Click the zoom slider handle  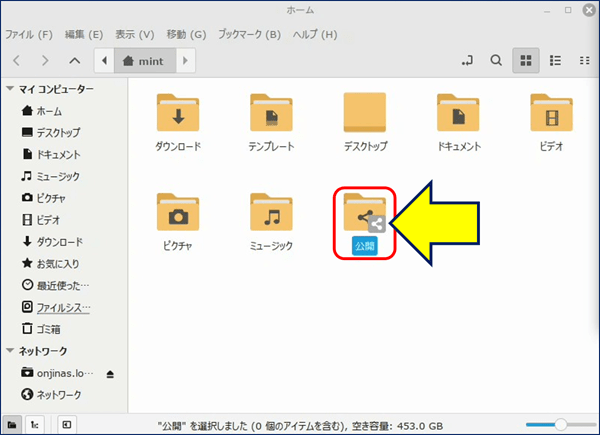[561, 424]
